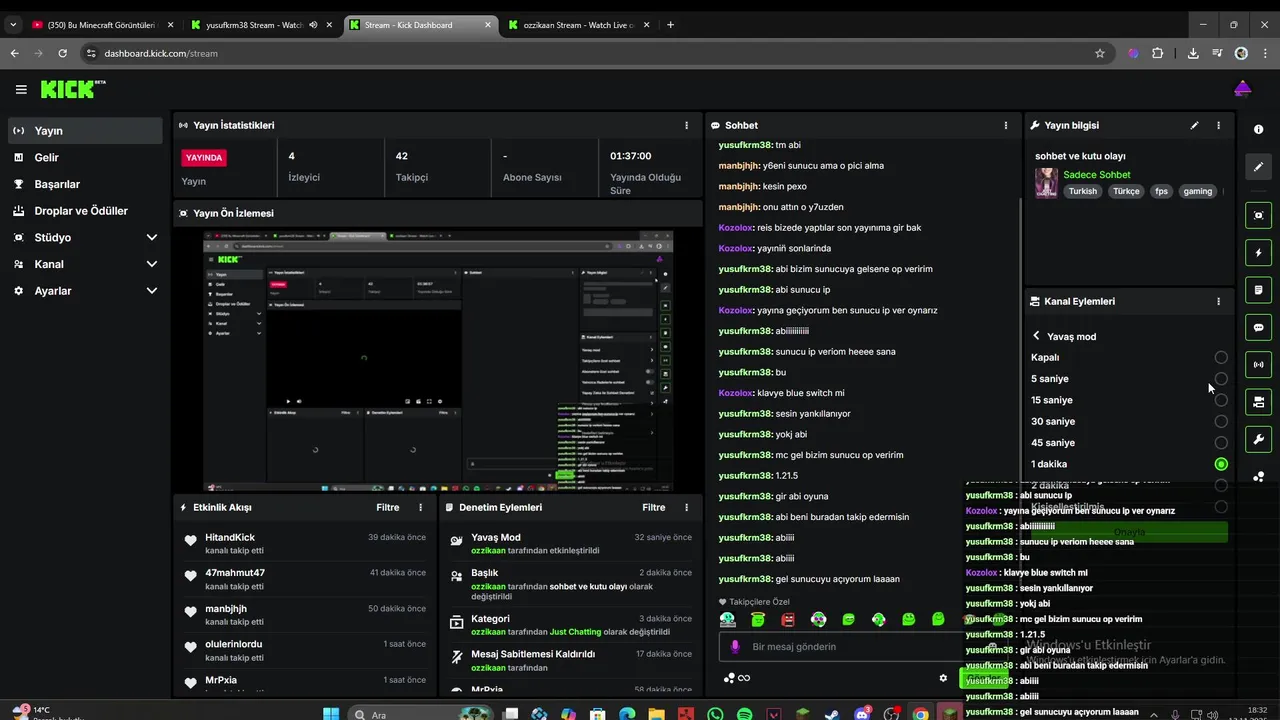The height and width of the screenshot is (720, 1280).
Task: Click the Türkçe tag chip
Action: pyautogui.click(x=1126, y=191)
